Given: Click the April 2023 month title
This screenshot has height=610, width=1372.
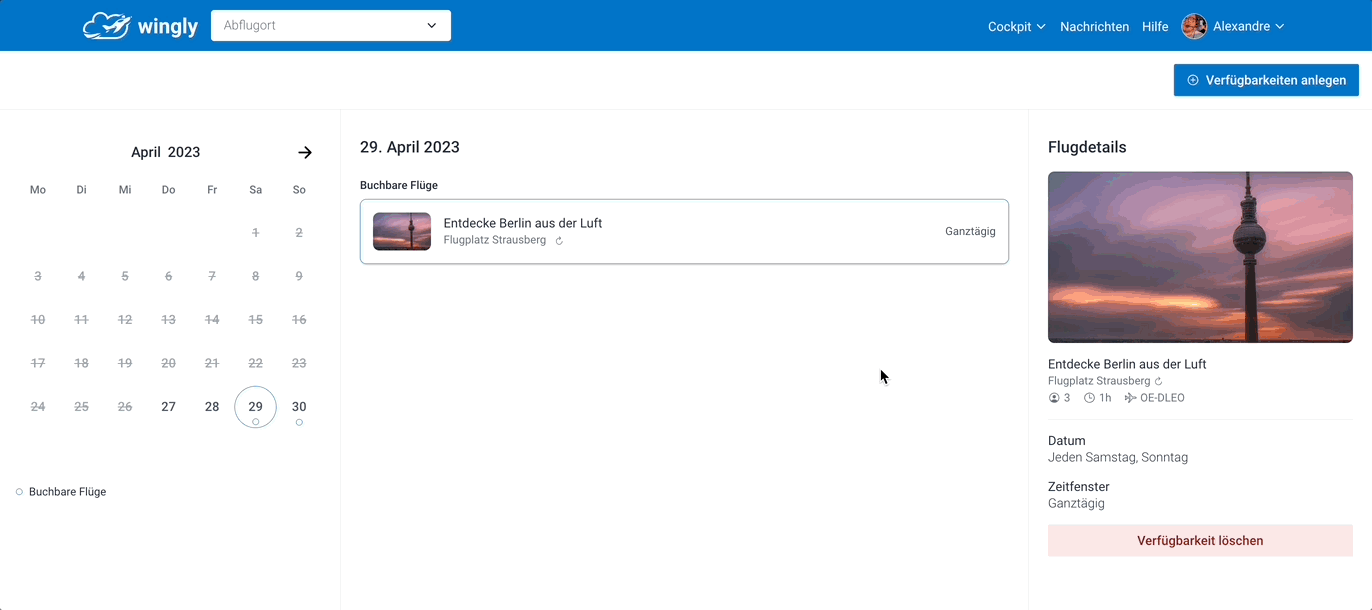Looking at the screenshot, I should click(x=166, y=152).
